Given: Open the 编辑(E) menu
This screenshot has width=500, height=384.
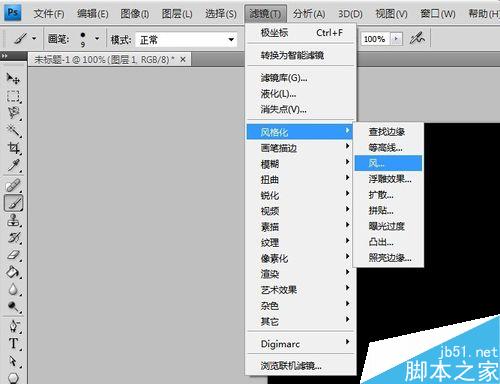Looking at the screenshot, I should pos(93,14).
